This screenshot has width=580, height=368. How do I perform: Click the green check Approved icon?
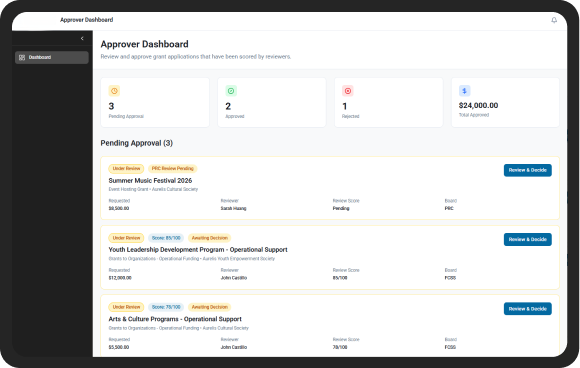point(231,91)
